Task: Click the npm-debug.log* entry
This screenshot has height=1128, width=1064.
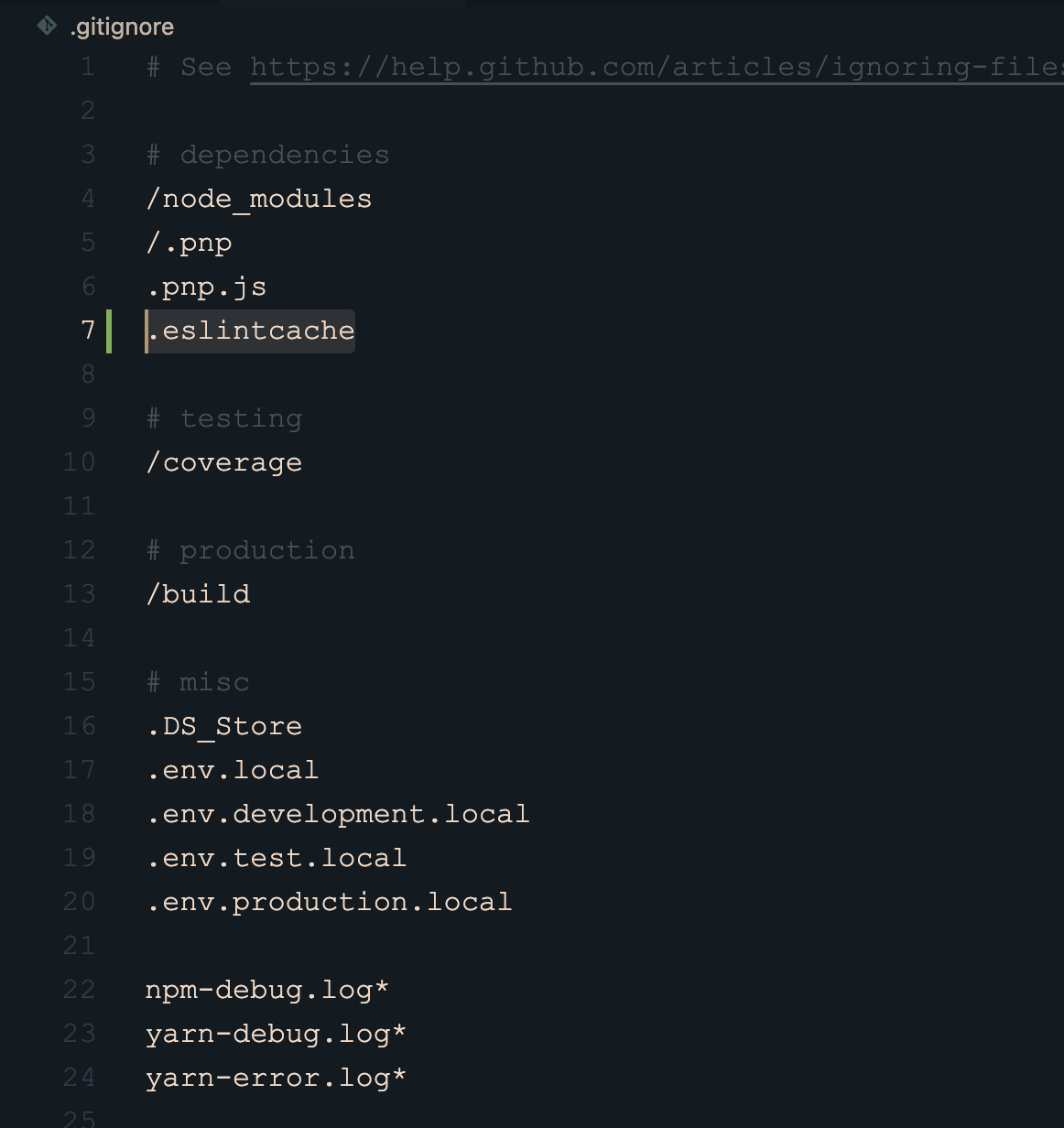Action: 267,990
